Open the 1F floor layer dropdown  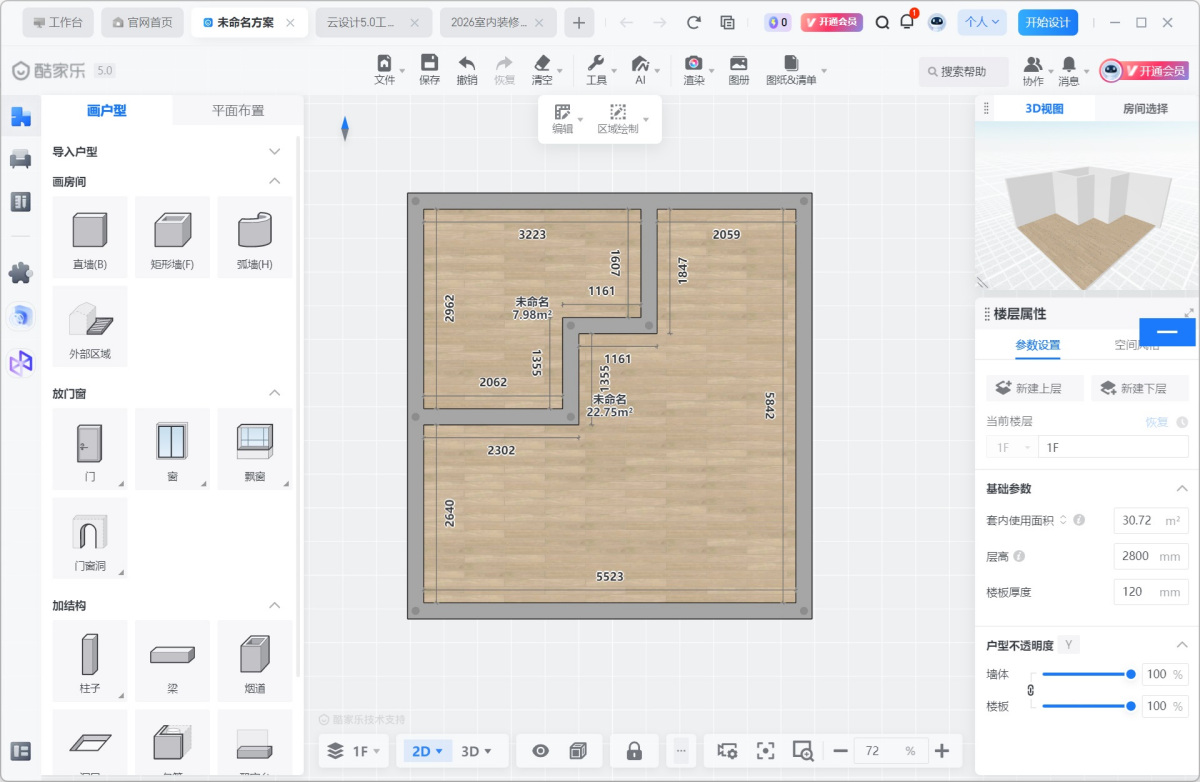[353, 751]
